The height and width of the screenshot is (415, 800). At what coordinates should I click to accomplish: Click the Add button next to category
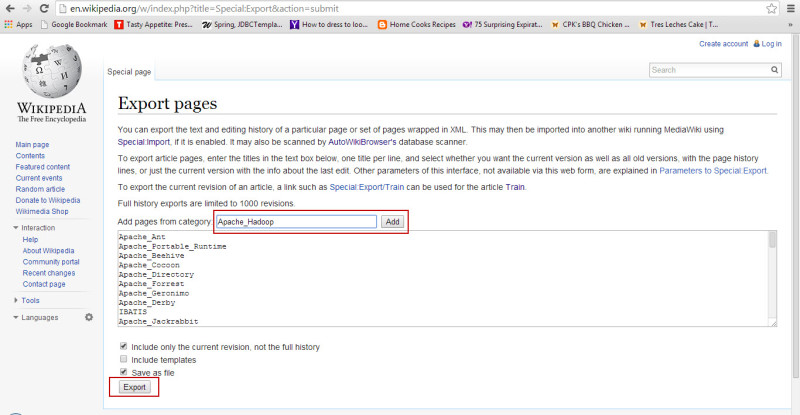click(x=393, y=221)
